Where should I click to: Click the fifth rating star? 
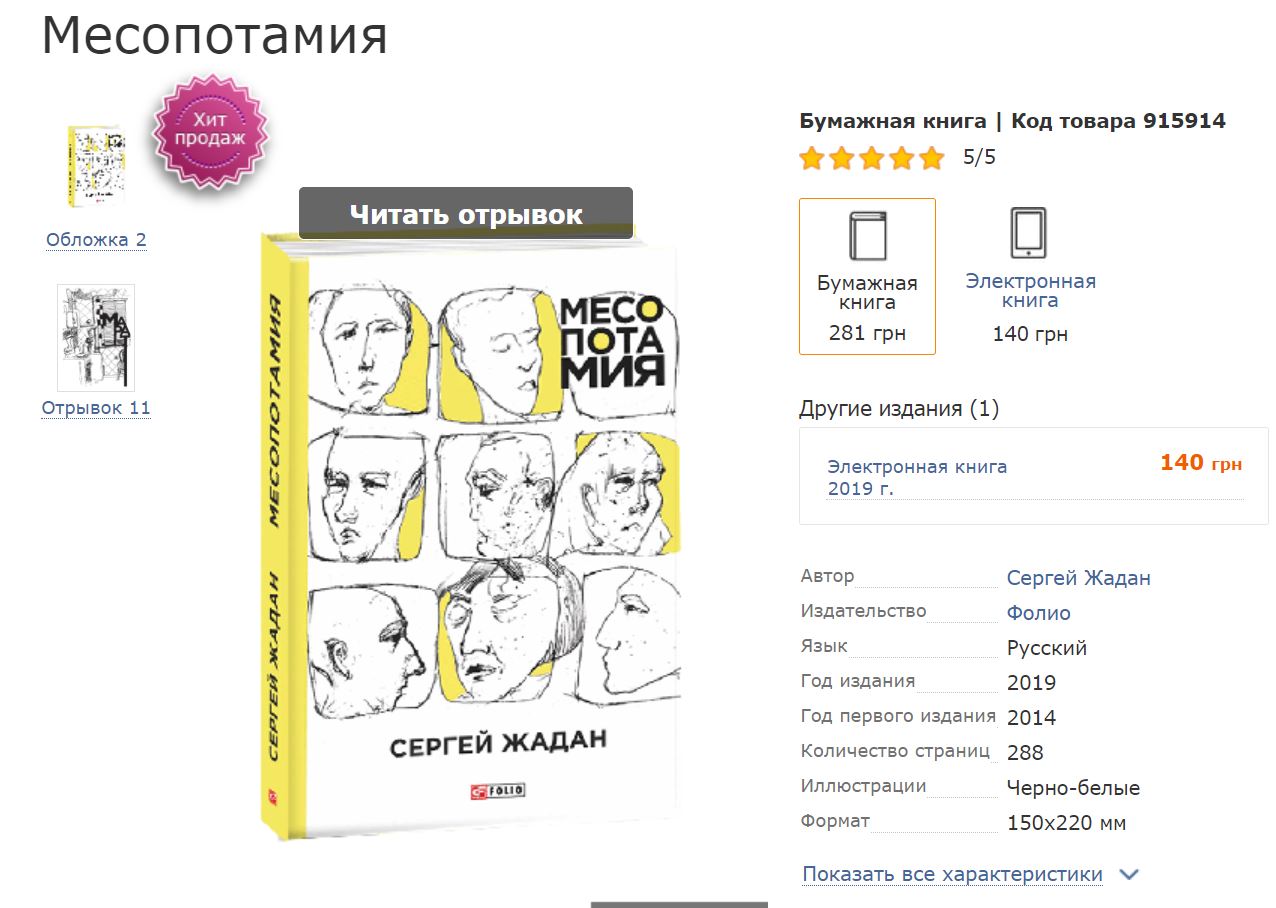(x=932, y=158)
